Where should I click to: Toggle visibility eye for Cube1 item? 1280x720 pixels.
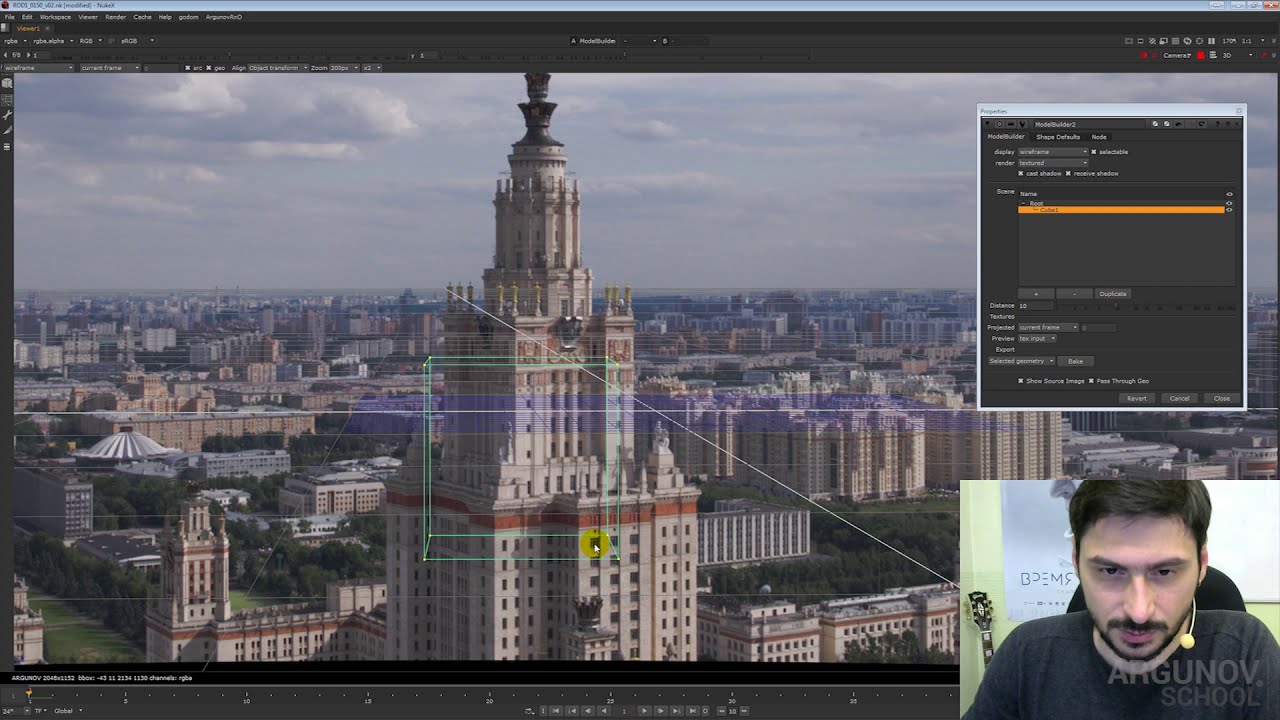pos(1229,210)
